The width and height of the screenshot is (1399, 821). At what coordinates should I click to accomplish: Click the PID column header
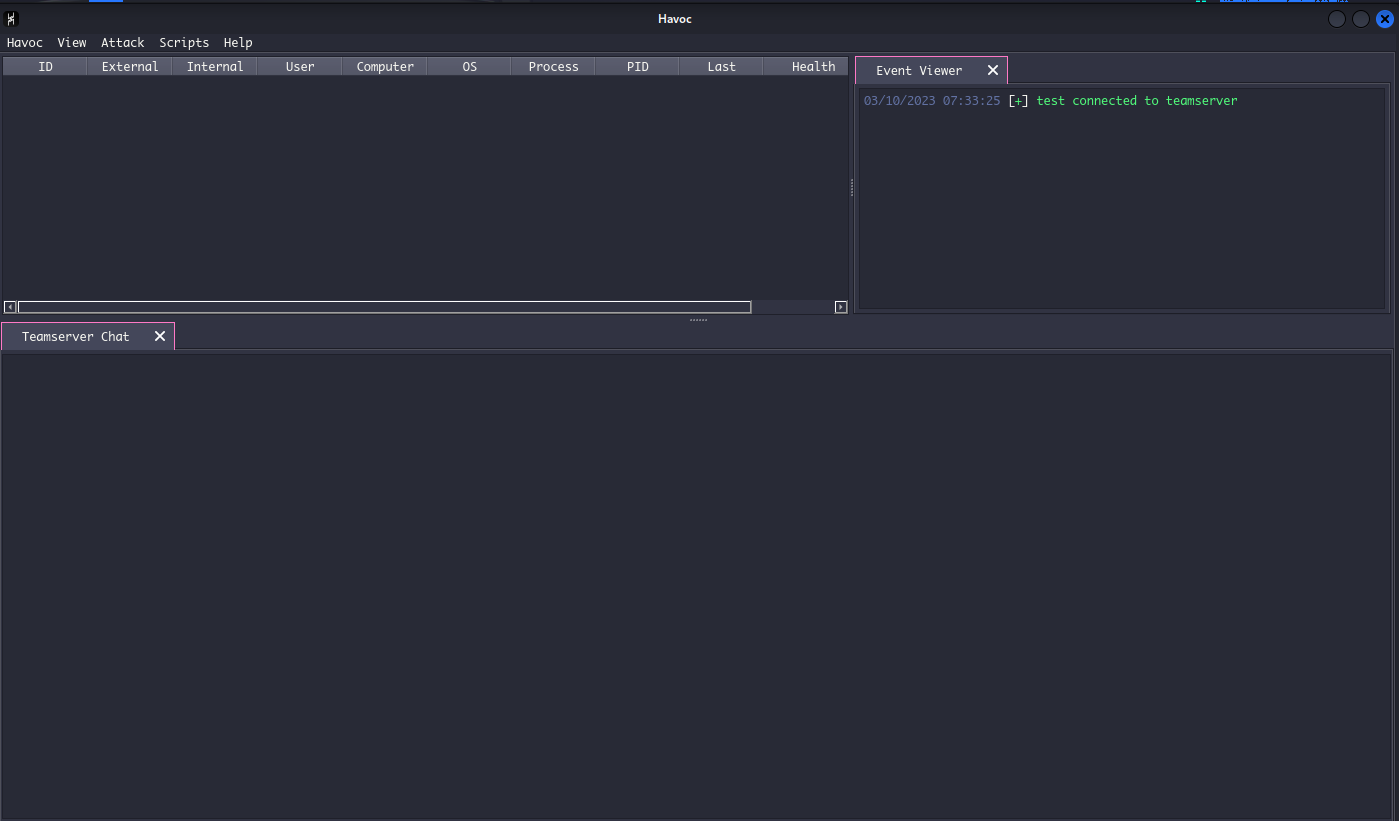pos(637,67)
